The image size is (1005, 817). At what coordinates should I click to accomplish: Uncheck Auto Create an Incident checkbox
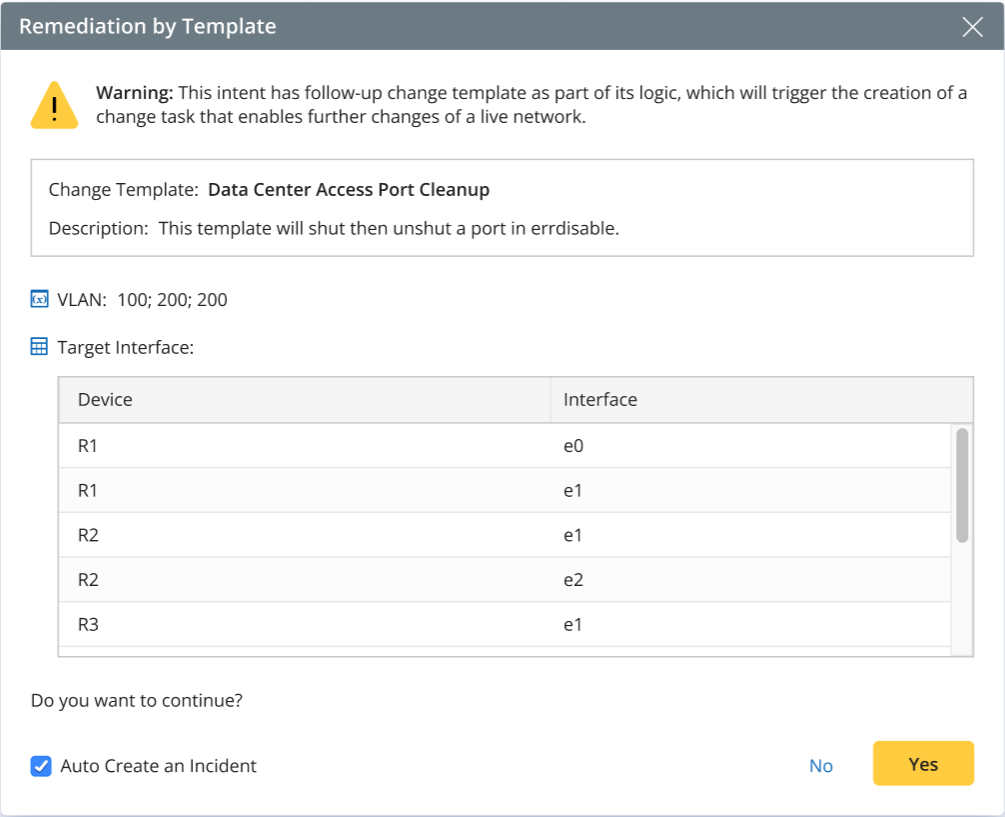(41, 766)
